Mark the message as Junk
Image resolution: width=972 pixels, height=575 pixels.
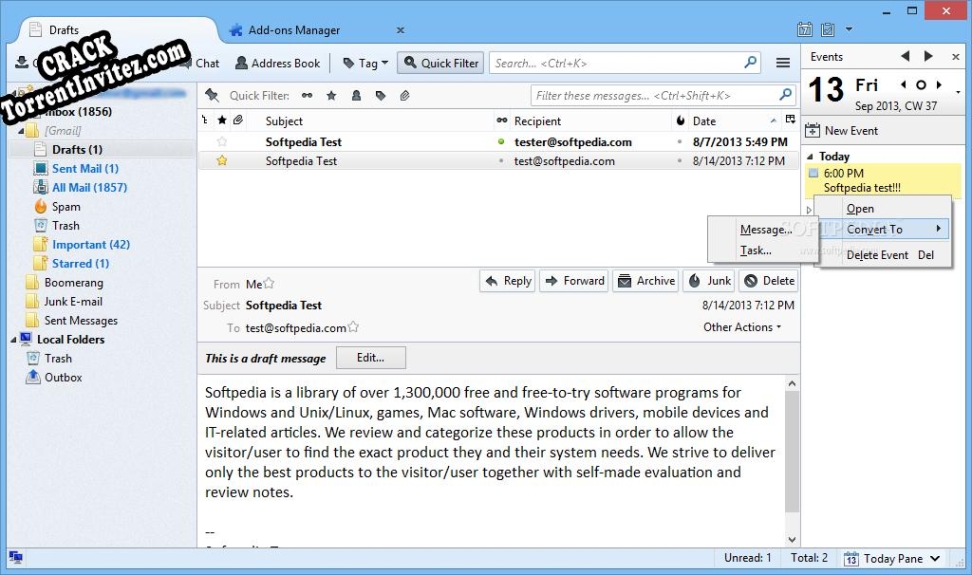[709, 281]
